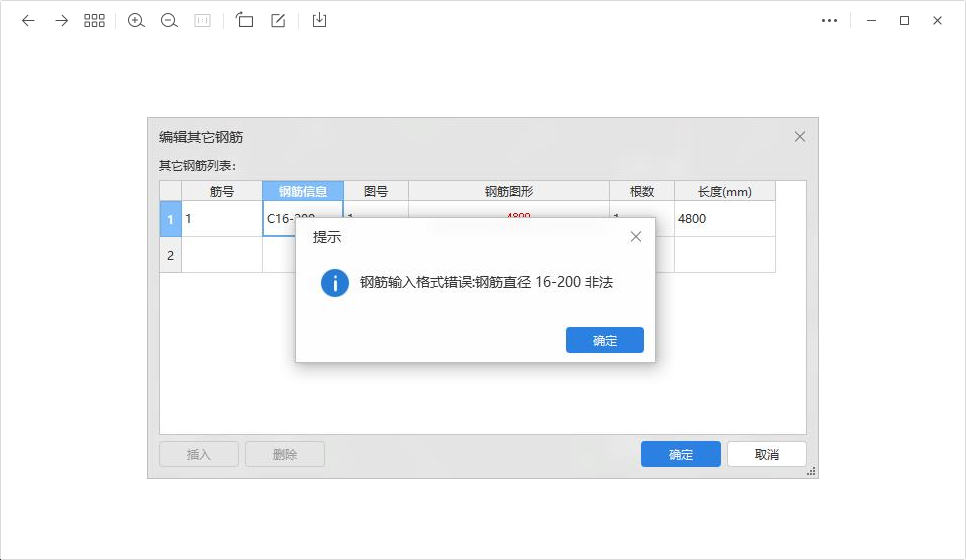
Task: Click the 插入 button
Action: point(199,454)
